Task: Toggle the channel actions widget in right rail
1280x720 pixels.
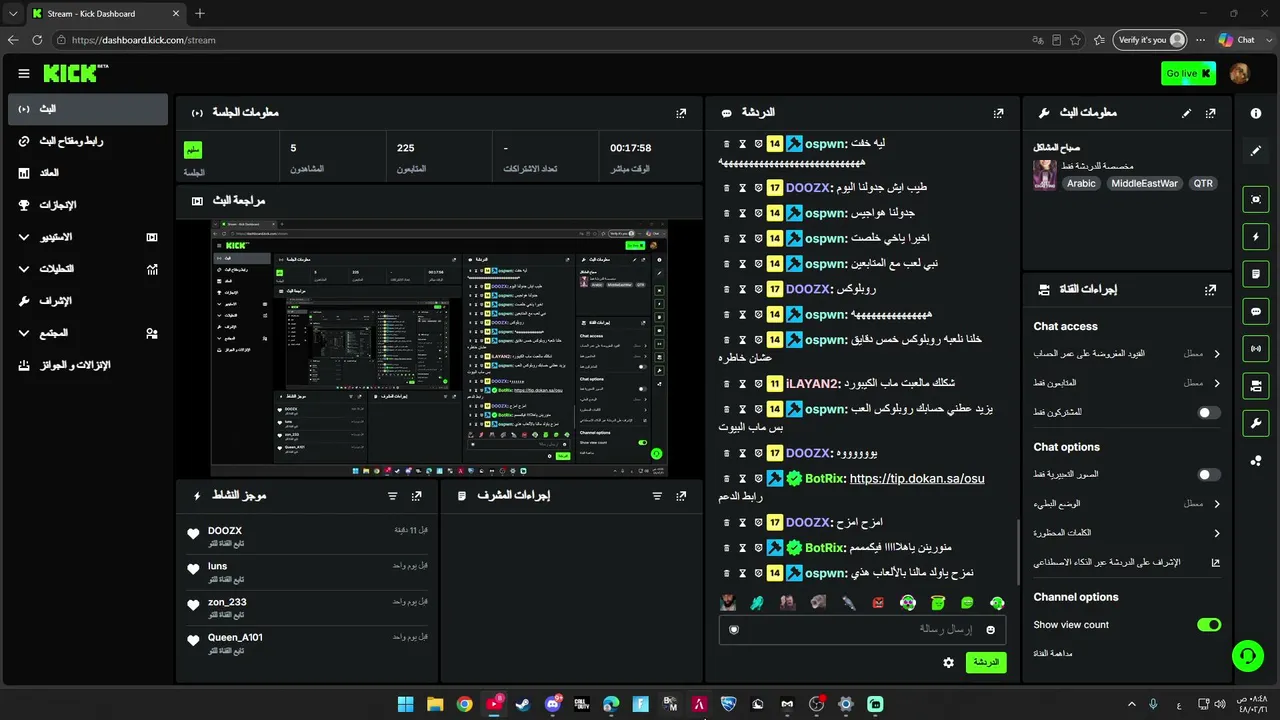Action: 1256,385
